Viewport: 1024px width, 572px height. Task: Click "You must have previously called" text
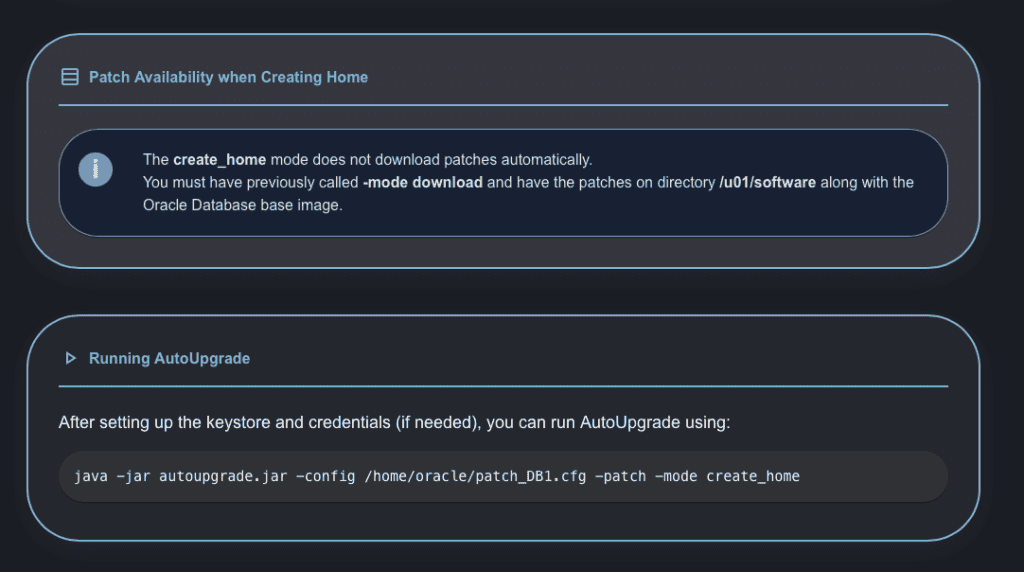point(251,182)
